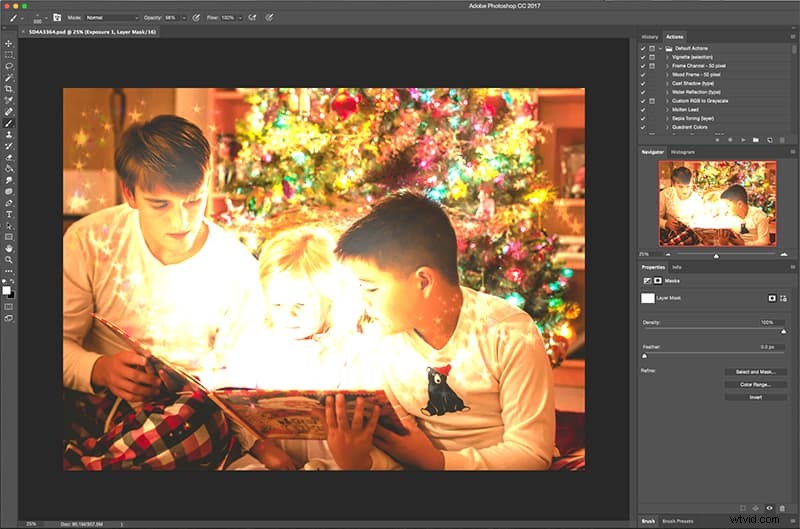Screen dimensions: 800x529
Task: Select the Clone Stamp tool
Action: tap(9, 135)
